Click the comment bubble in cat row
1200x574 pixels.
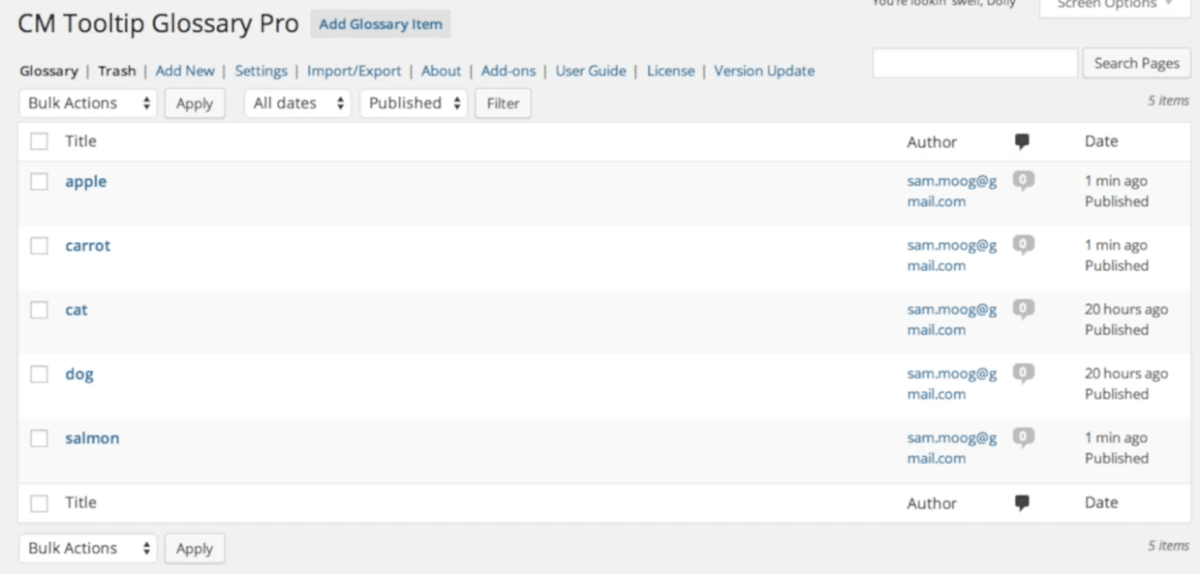[1022, 309]
